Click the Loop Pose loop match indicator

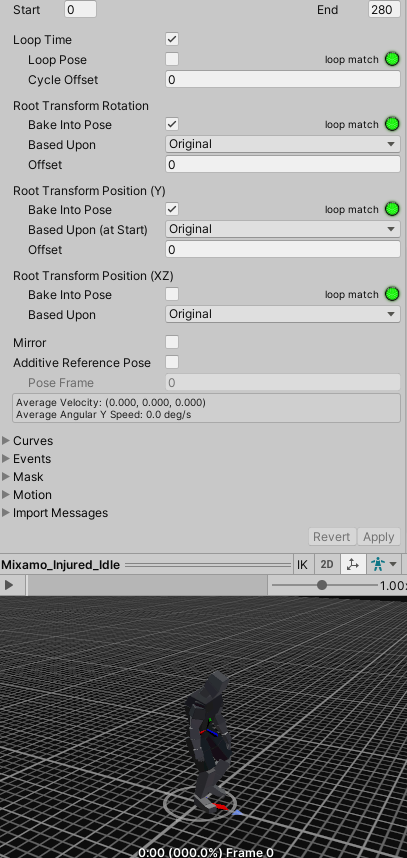click(x=392, y=59)
